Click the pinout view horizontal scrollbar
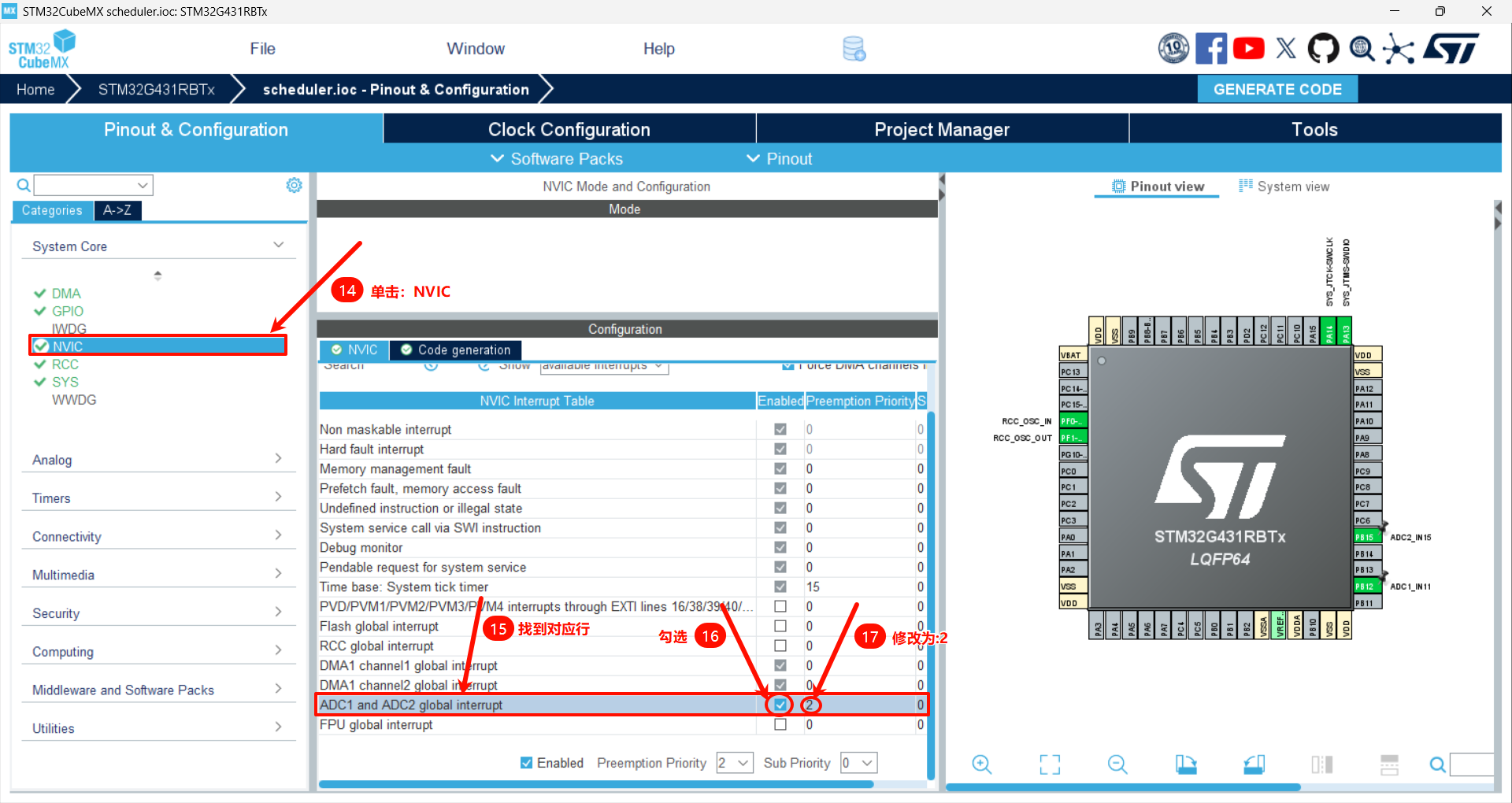Screen dimensions: 1512x803 [x=1123, y=786]
